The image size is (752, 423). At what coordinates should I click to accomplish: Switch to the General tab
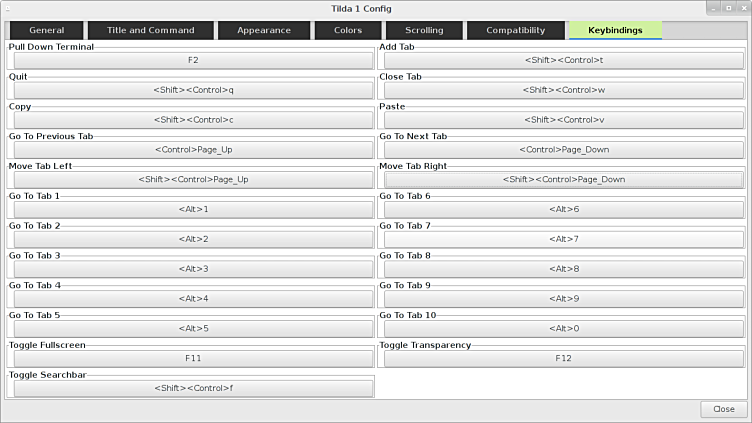47,30
